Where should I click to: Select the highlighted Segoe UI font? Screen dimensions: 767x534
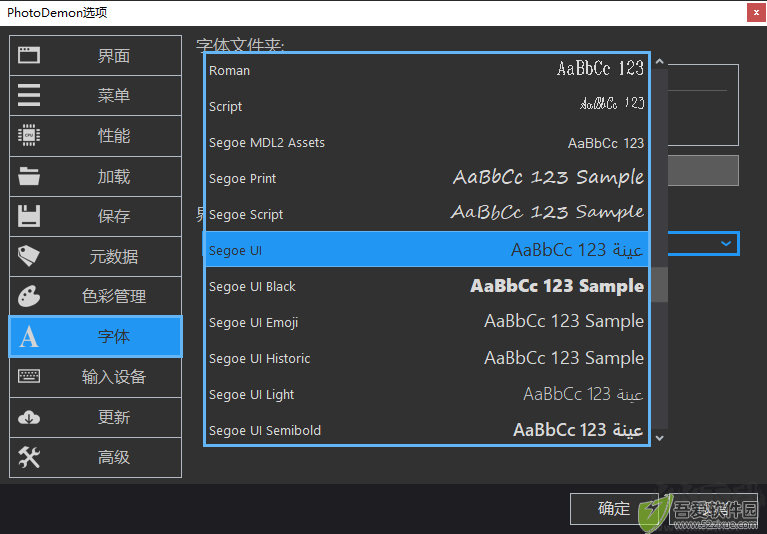pyautogui.click(x=427, y=249)
